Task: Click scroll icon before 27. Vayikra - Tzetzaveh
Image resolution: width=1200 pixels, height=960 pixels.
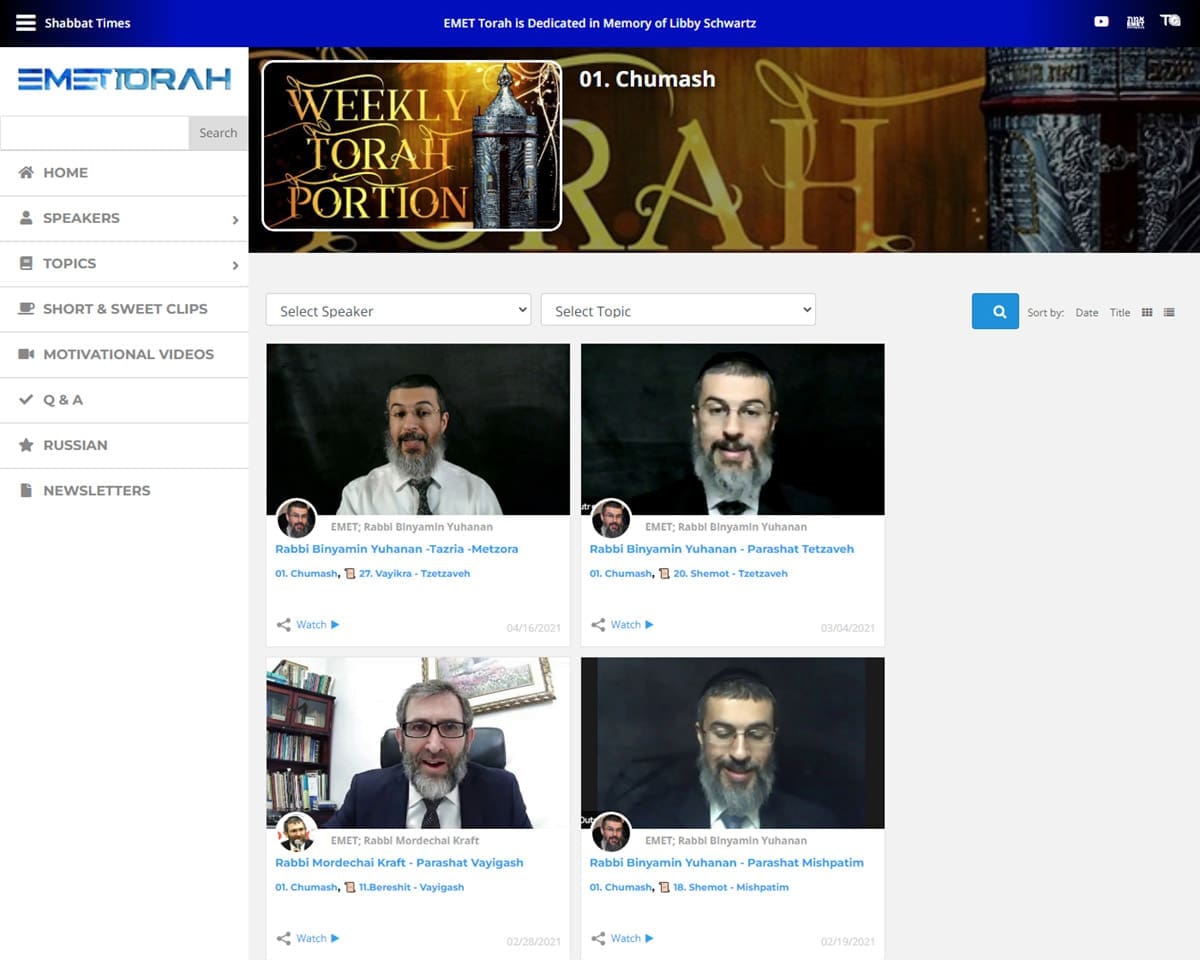Action: point(350,574)
